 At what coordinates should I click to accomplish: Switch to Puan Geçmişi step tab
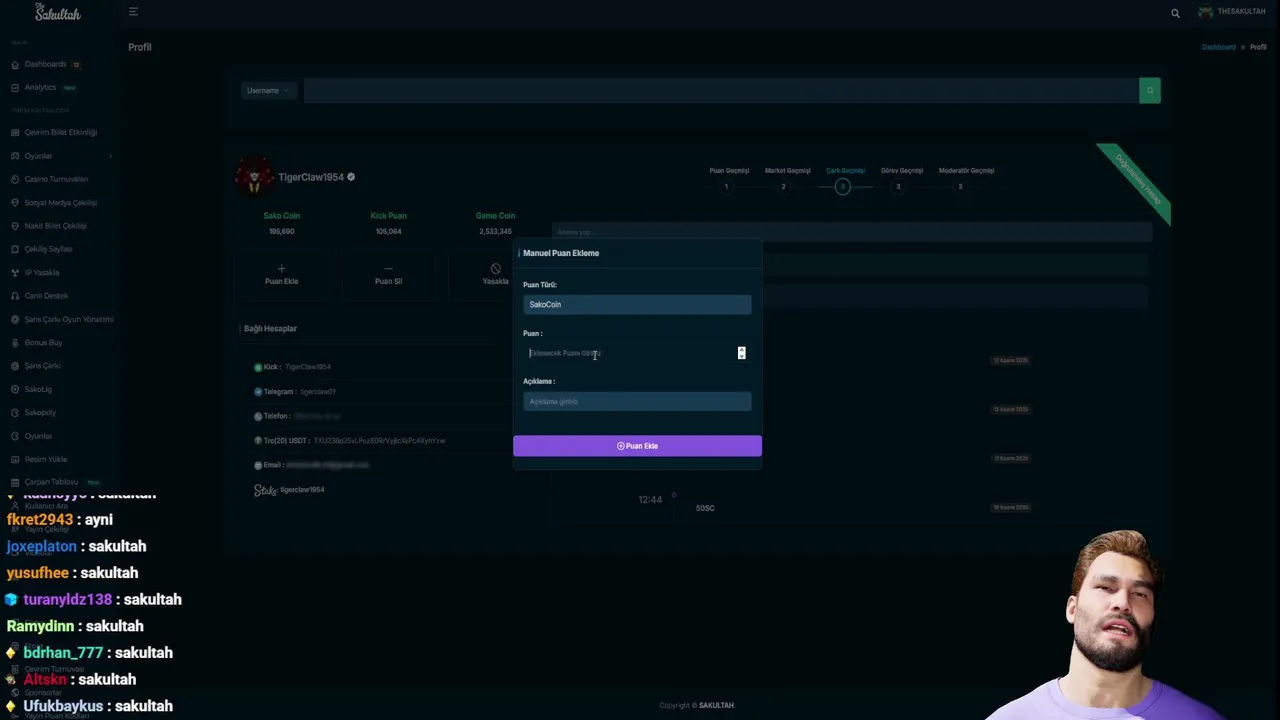(x=729, y=178)
